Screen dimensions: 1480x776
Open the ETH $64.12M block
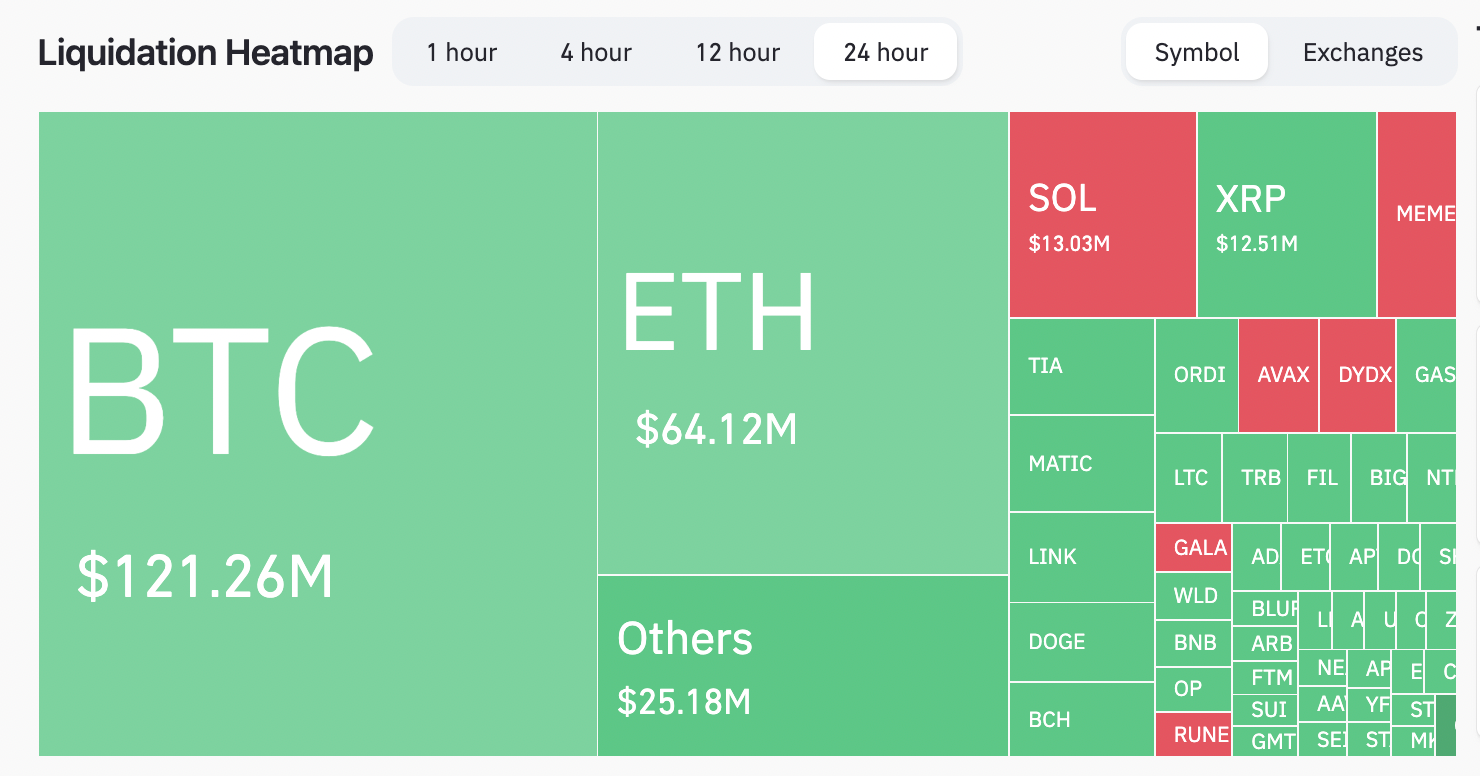(x=802, y=342)
